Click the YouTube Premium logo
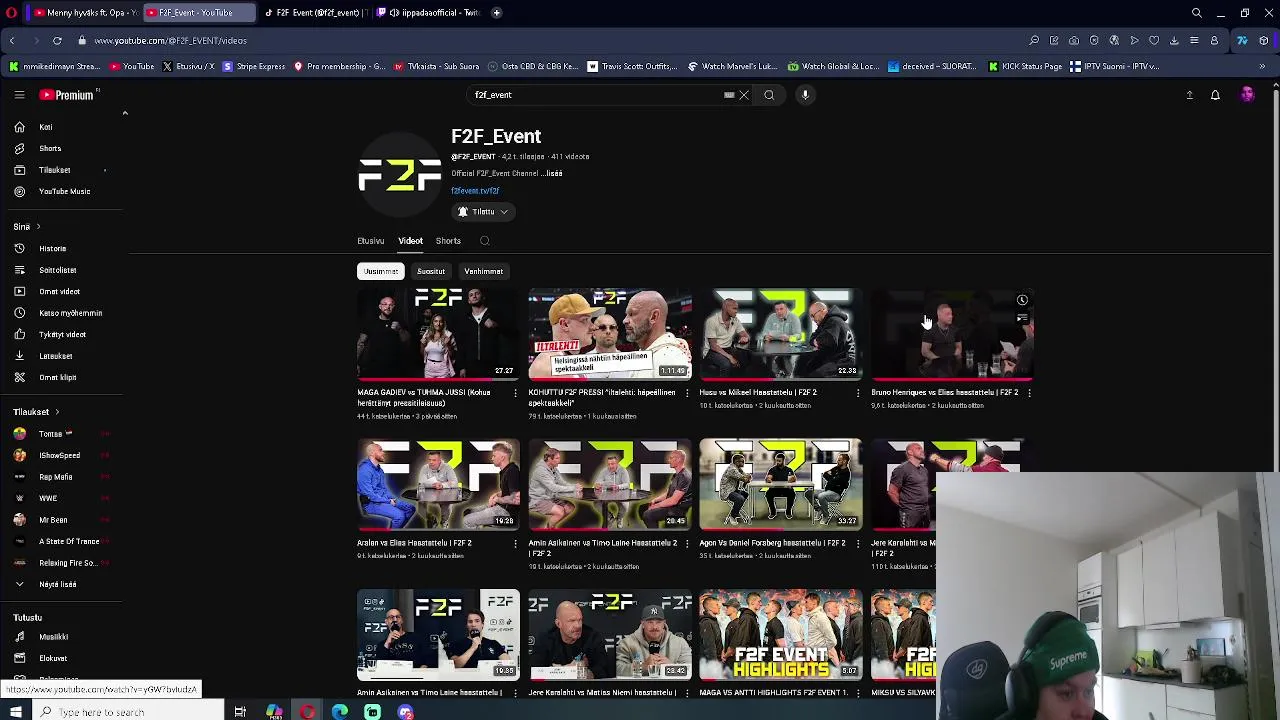 67,95
